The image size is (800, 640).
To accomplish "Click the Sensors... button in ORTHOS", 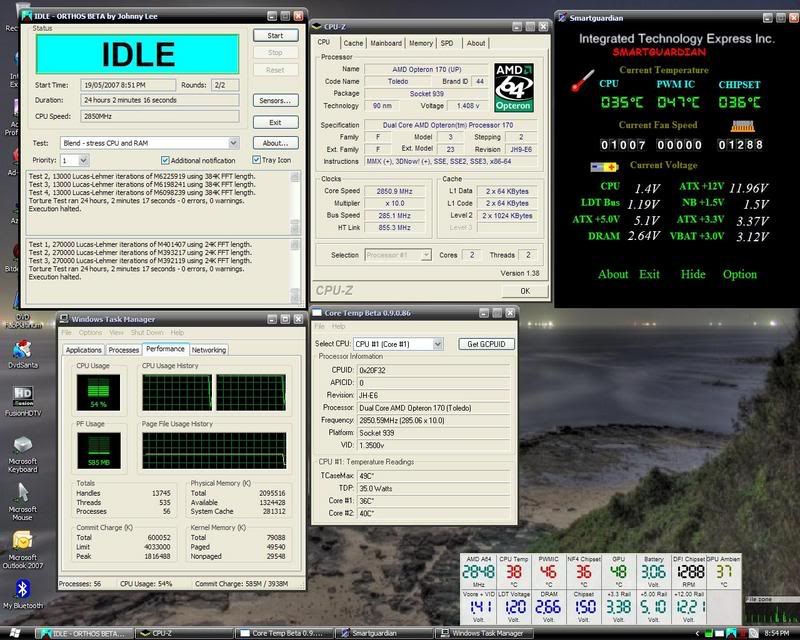I will 276,101.
